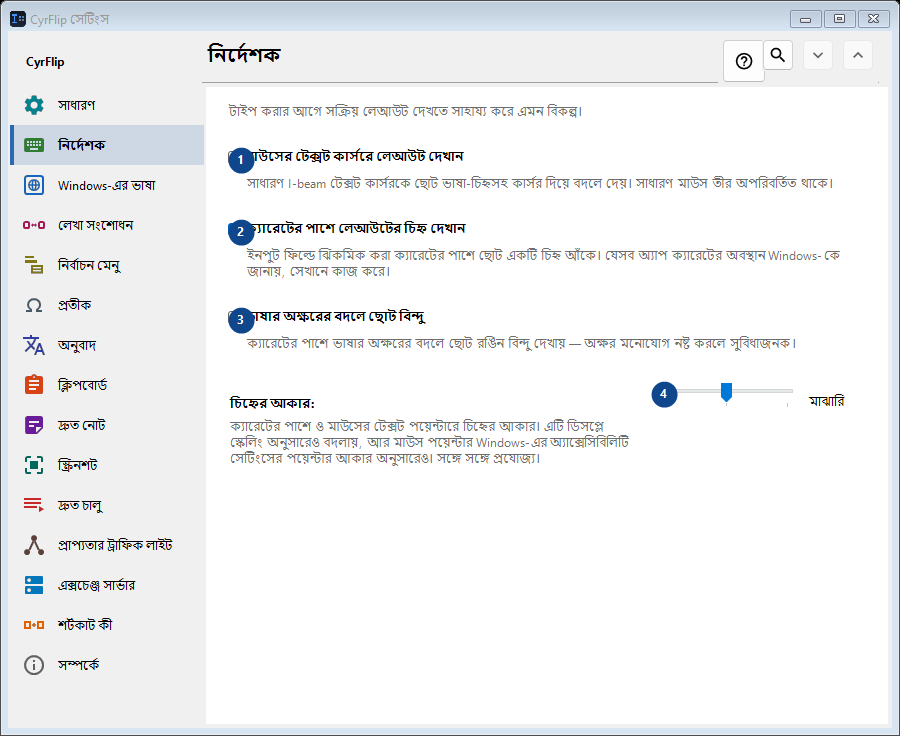This screenshot has width=900, height=736.
Task: Select the নির্দেশক keyboard indicator page
Action: pos(107,145)
